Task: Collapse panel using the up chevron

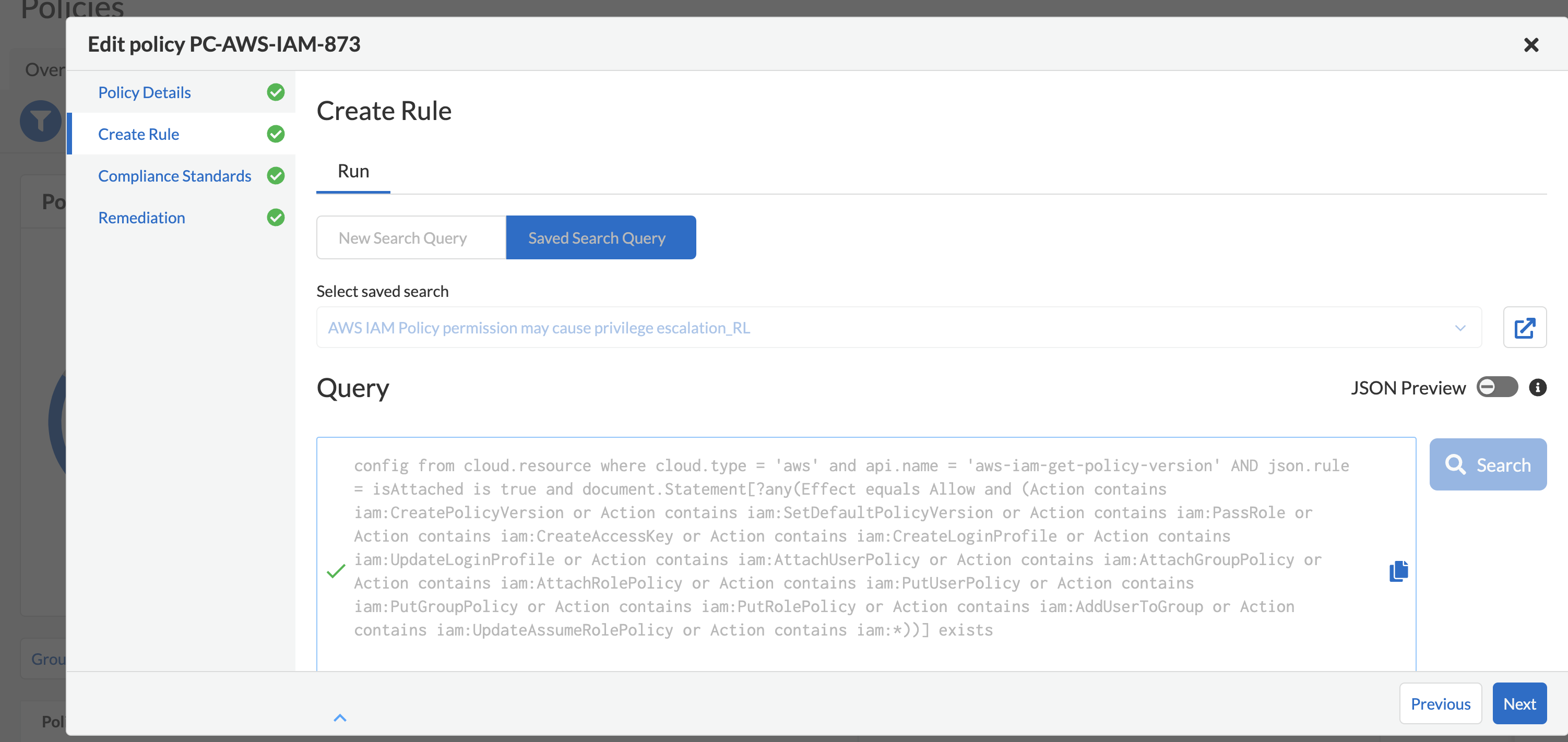Action: click(340, 717)
